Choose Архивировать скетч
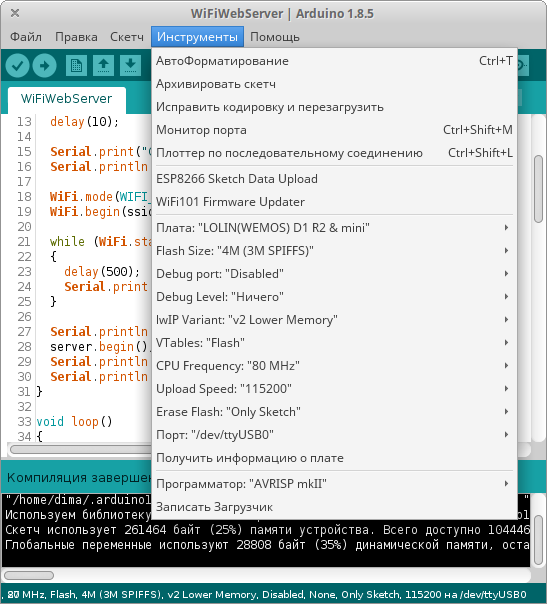Viewport: 547px width, 604px height. pos(334,84)
